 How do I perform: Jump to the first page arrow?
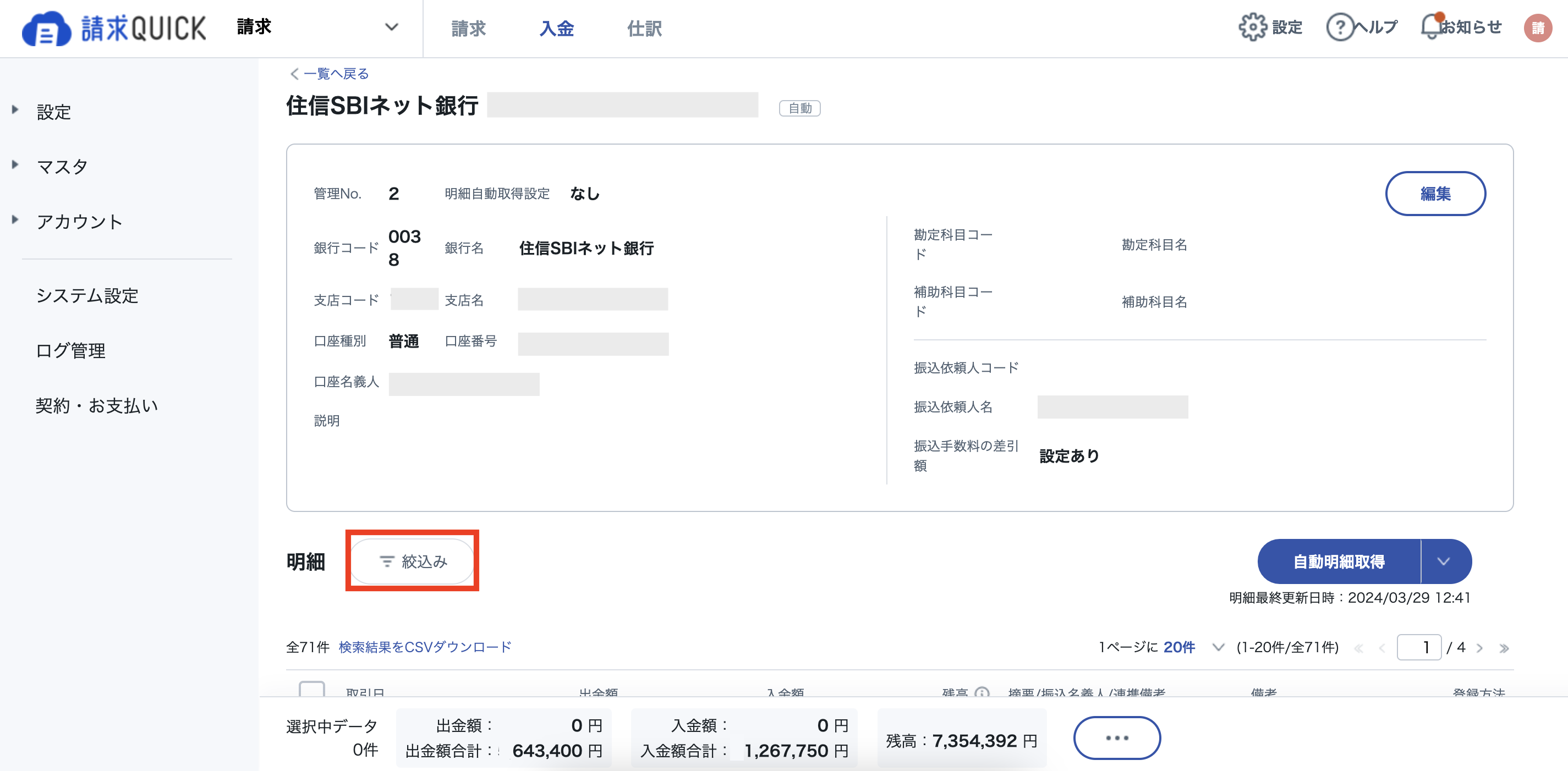[x=1358, y=648]
